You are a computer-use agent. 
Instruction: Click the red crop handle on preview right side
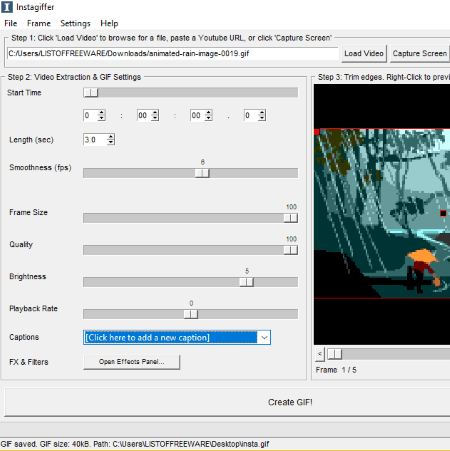coord(443,213)
